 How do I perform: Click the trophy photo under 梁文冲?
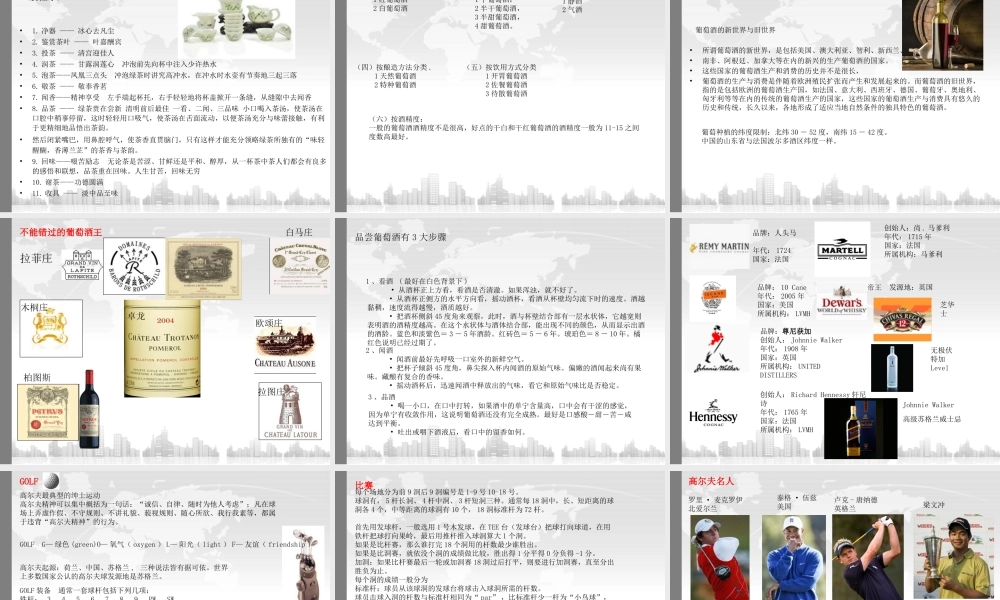[x=953, y=557]
